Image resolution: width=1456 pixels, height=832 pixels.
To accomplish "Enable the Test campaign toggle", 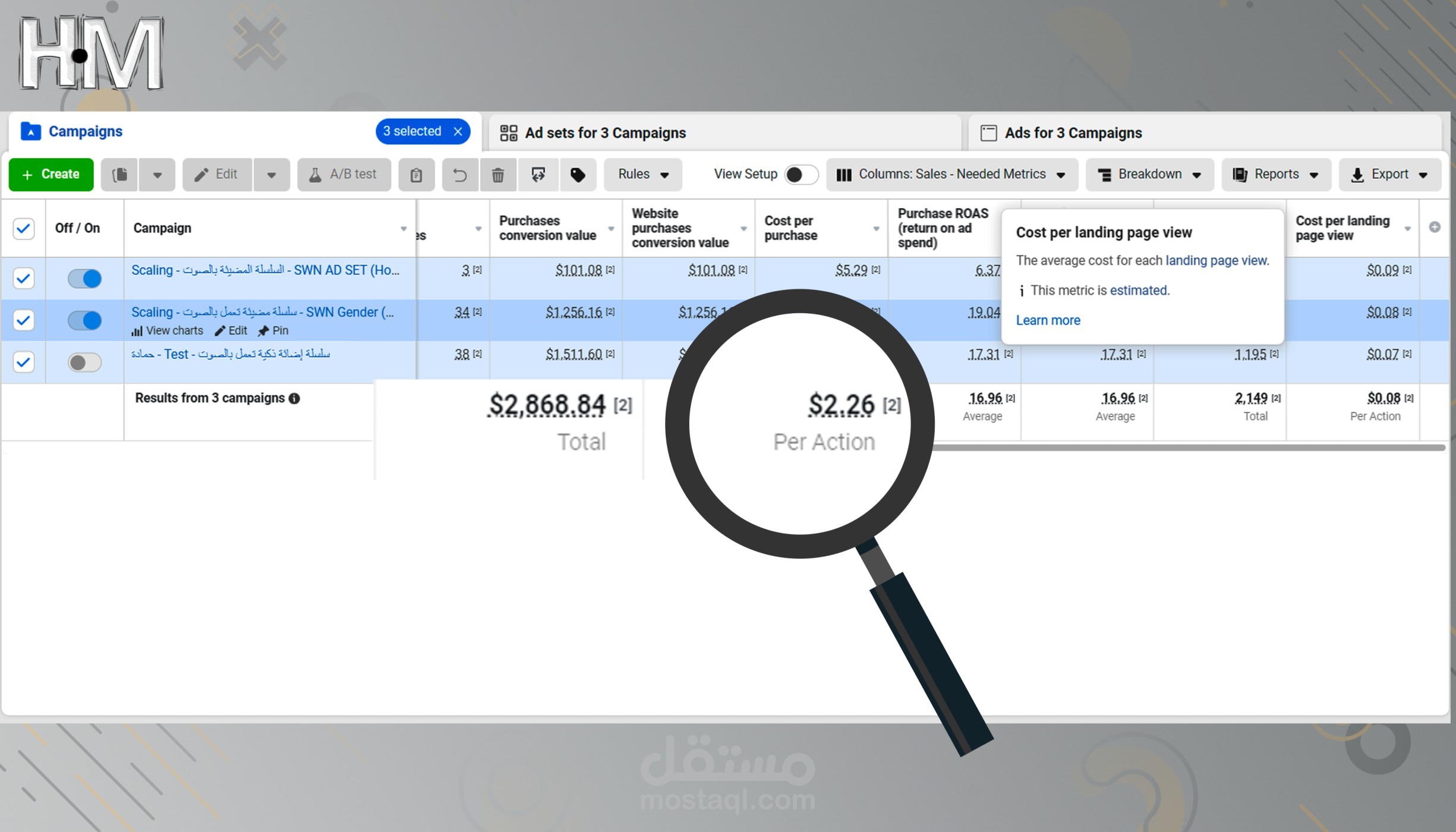I will (x=84, y=362).
